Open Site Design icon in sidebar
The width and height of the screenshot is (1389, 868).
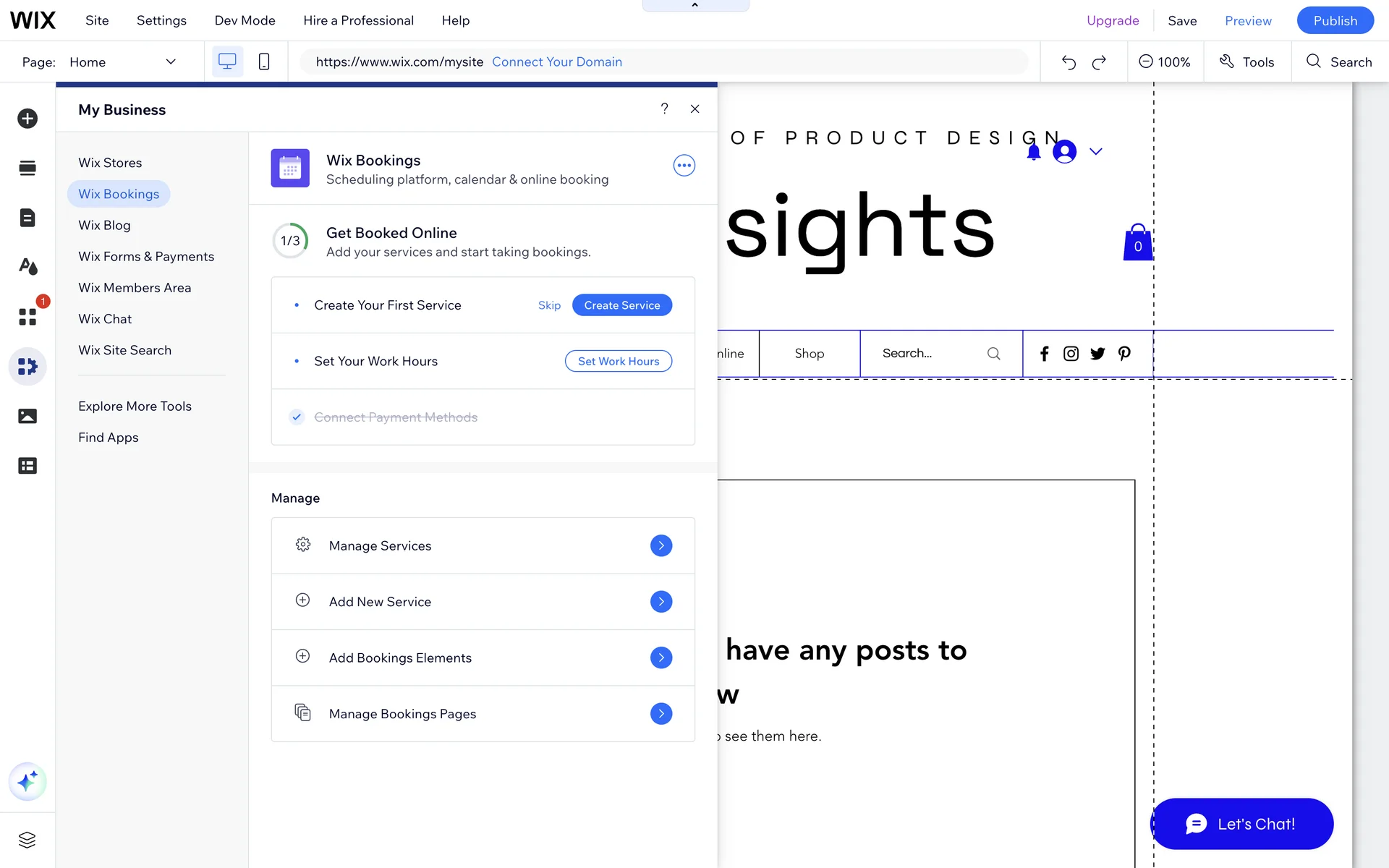pos(27,267)
